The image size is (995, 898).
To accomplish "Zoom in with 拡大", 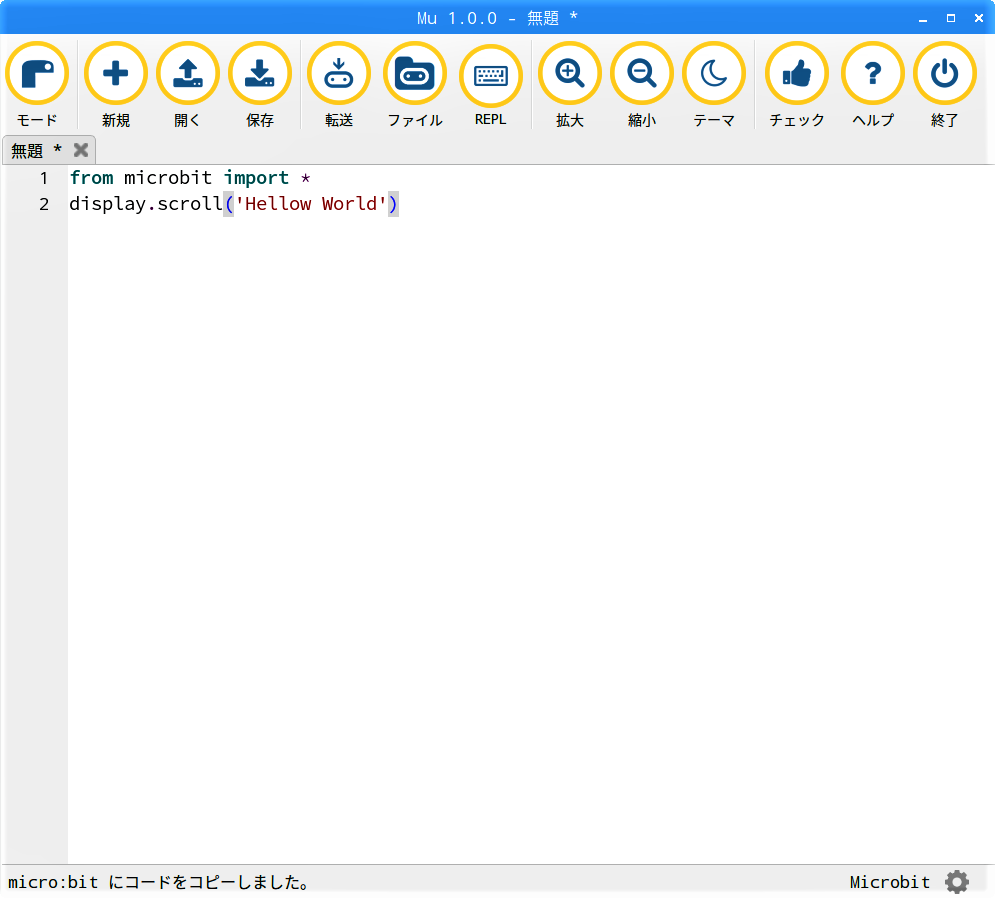I will (x=570, y=84).
